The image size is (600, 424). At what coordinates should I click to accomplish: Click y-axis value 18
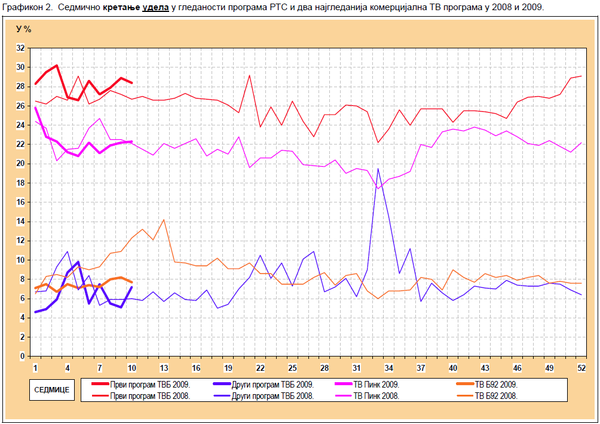pos(20,183)
